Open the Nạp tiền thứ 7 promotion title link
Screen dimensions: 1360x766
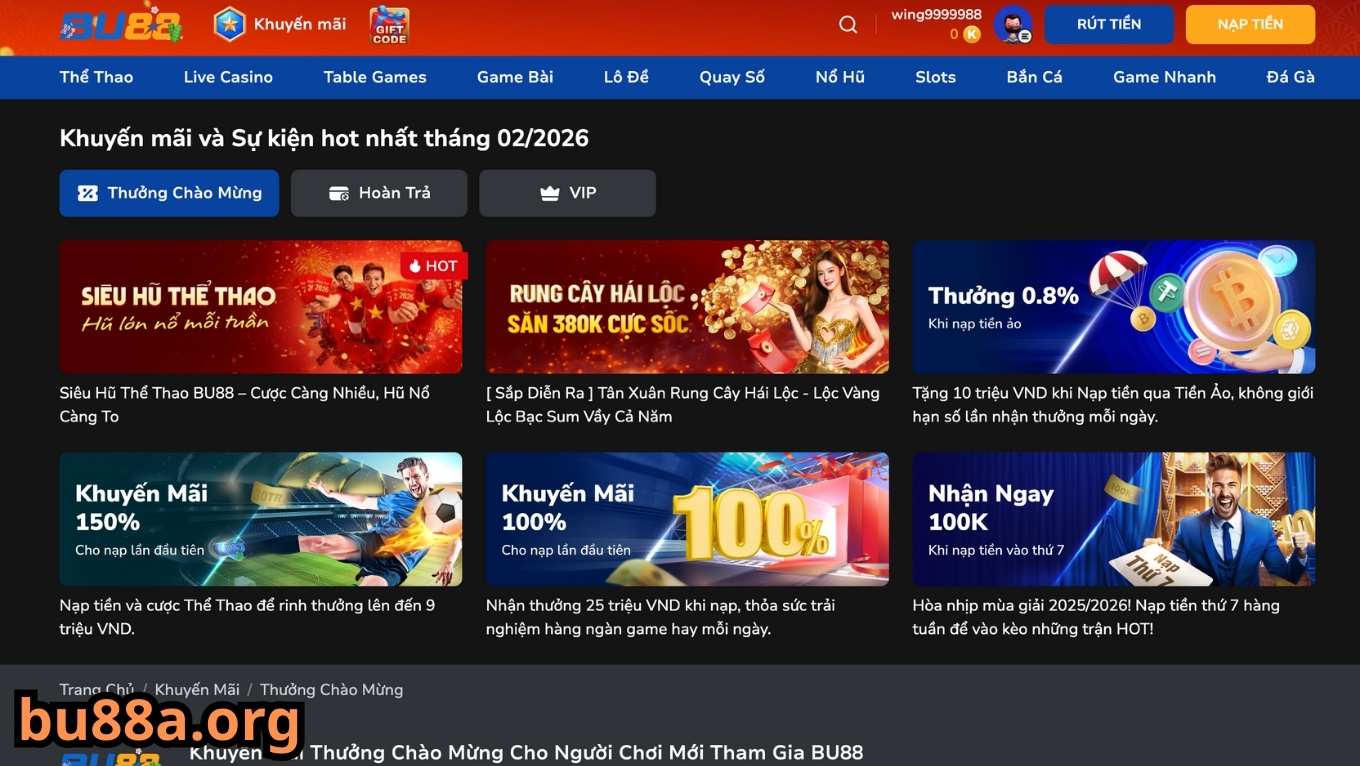1095,617
